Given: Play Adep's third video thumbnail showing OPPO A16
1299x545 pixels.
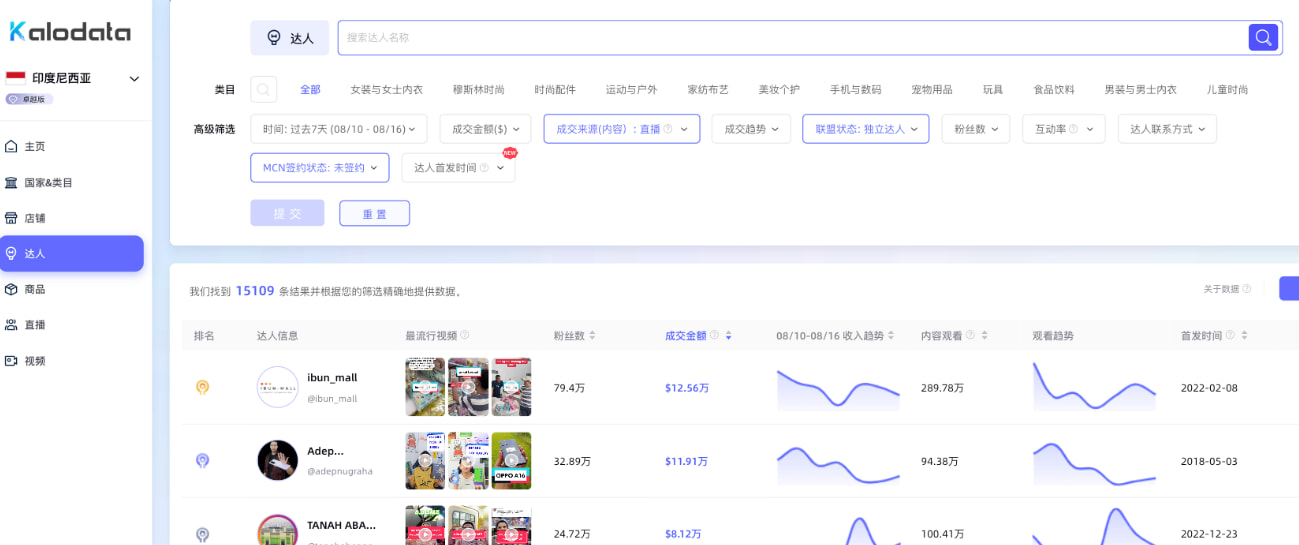Looking at the screenshot, I should click(x=511, y=461).
